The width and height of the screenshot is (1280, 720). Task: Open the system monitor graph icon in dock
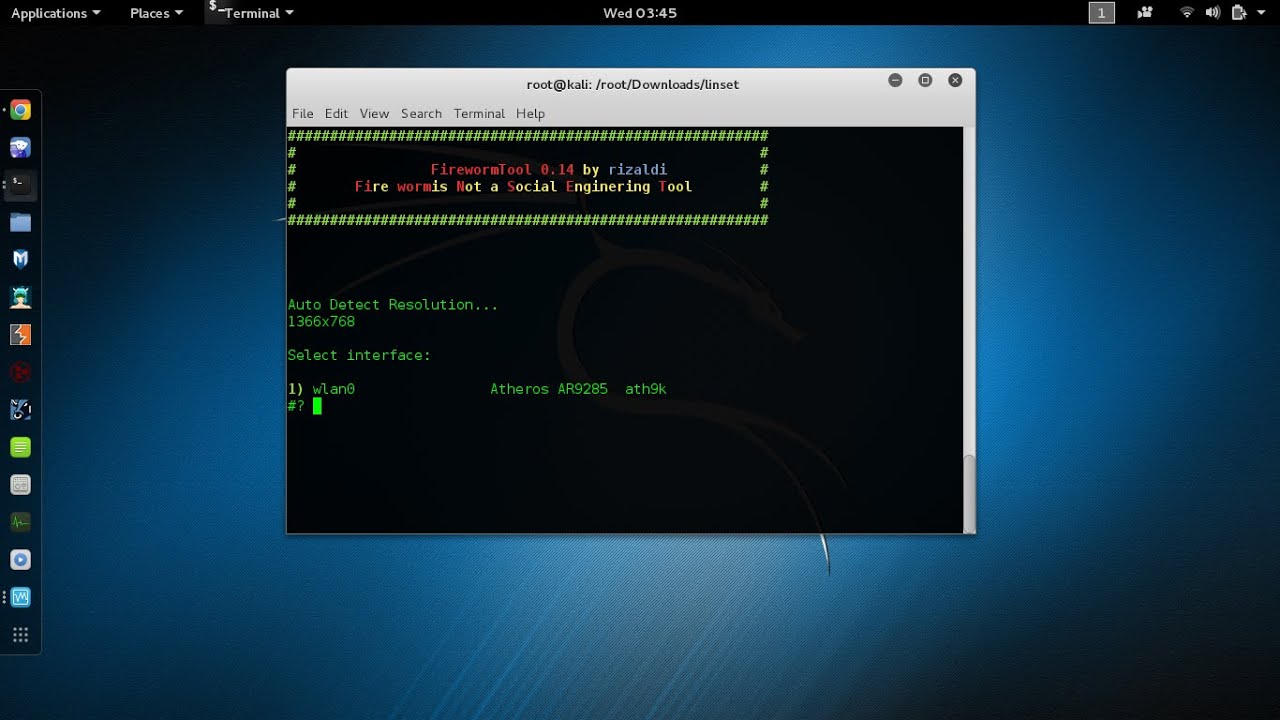[20, 522]
